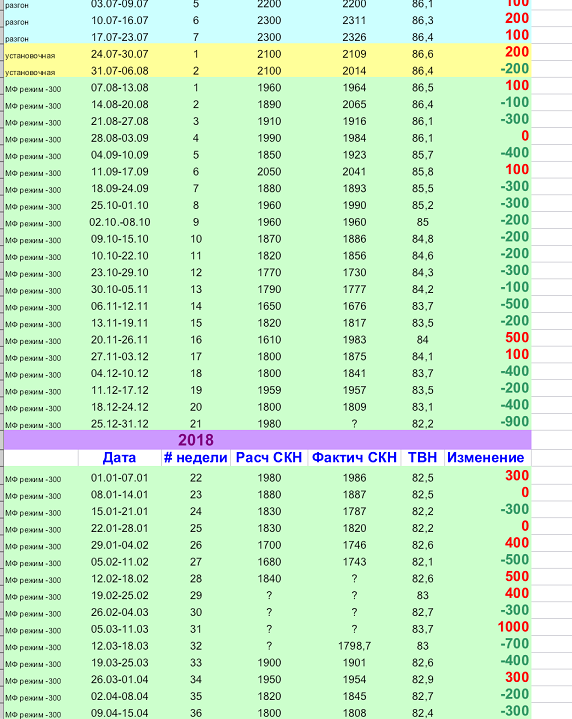
Task: Click the -900 change cell
Action: click(515, 422)
